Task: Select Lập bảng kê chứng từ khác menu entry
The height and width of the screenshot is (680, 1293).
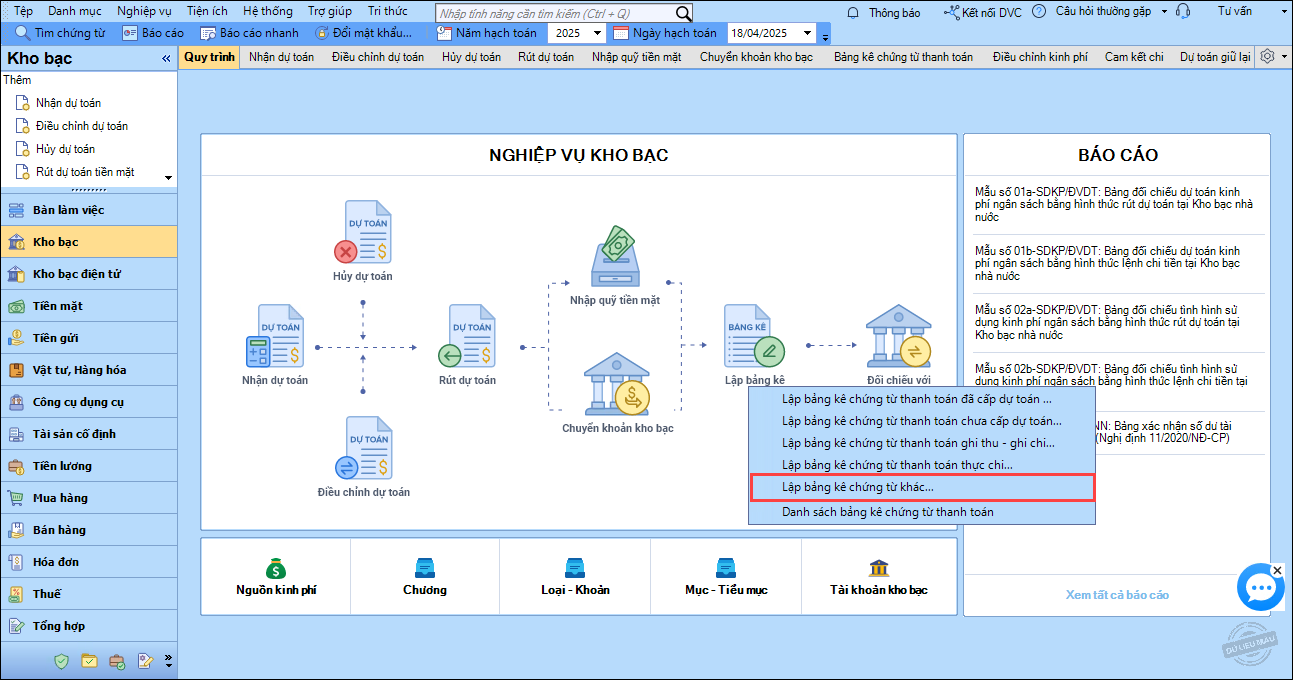Action: click(922, 487)
